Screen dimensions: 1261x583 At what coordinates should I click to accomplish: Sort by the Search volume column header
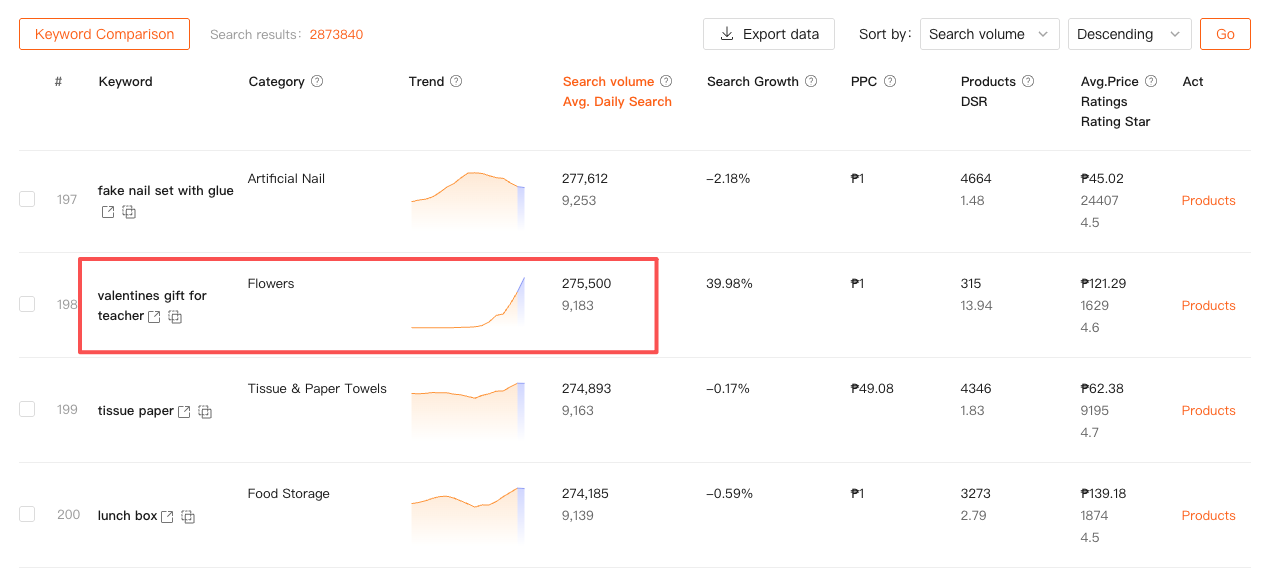pos(608,82)
